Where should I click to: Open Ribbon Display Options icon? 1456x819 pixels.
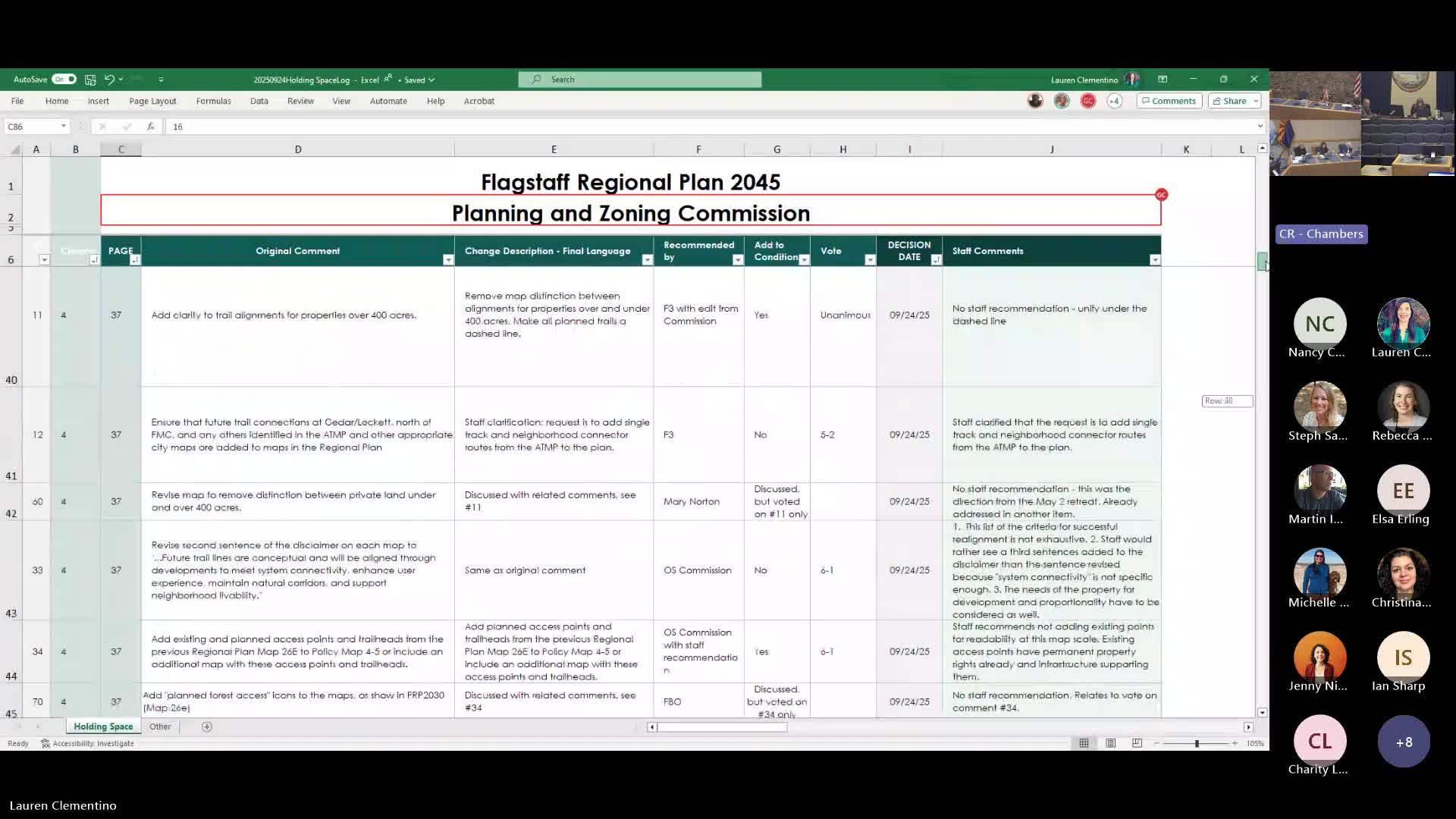(x=1163, y=80)
